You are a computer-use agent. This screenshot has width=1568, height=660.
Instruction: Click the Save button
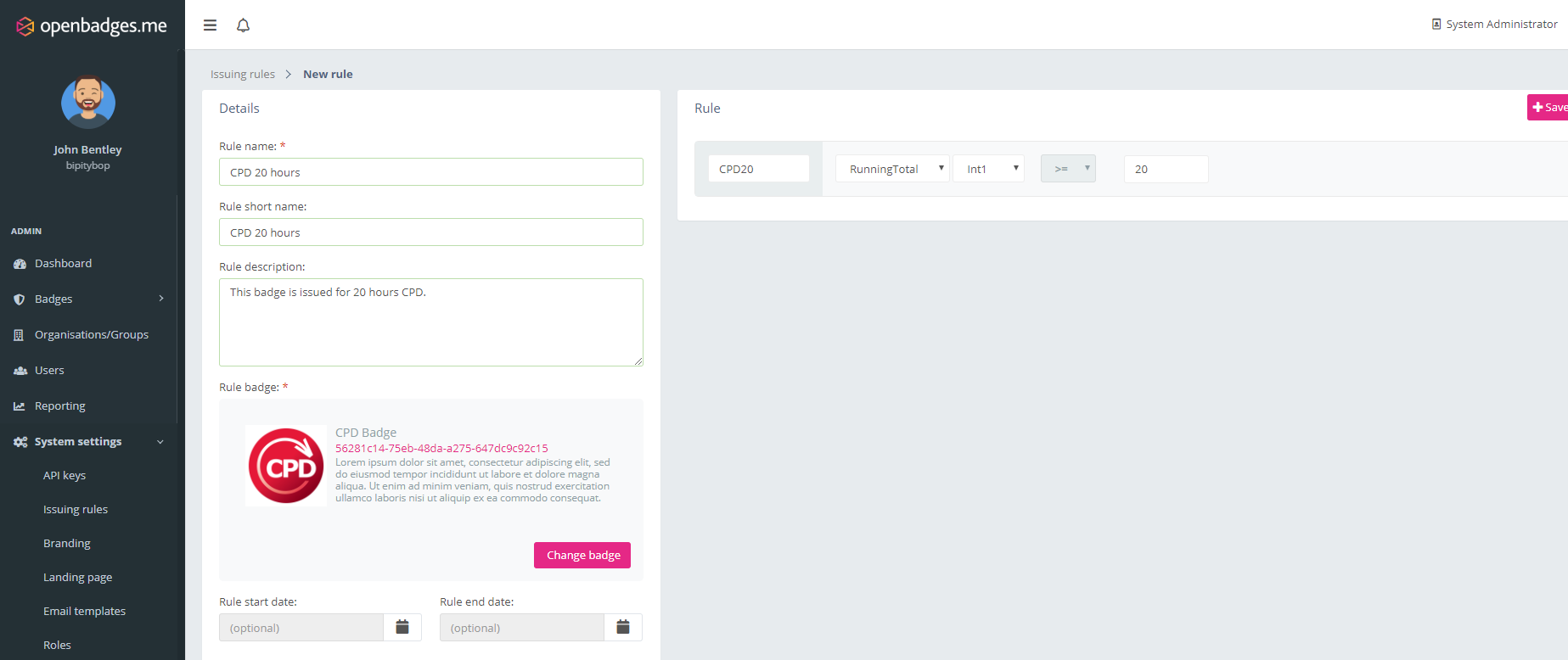[1549, 108]
